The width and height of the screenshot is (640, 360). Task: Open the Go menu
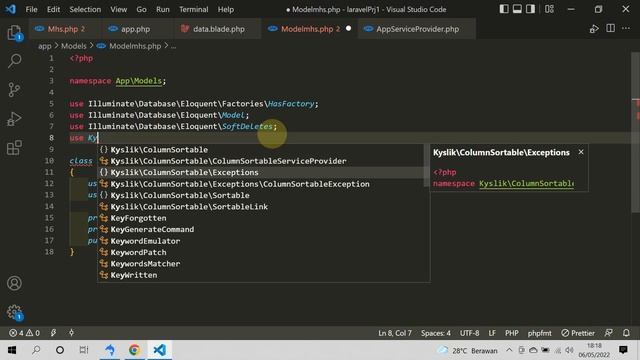tap(141, 9)
